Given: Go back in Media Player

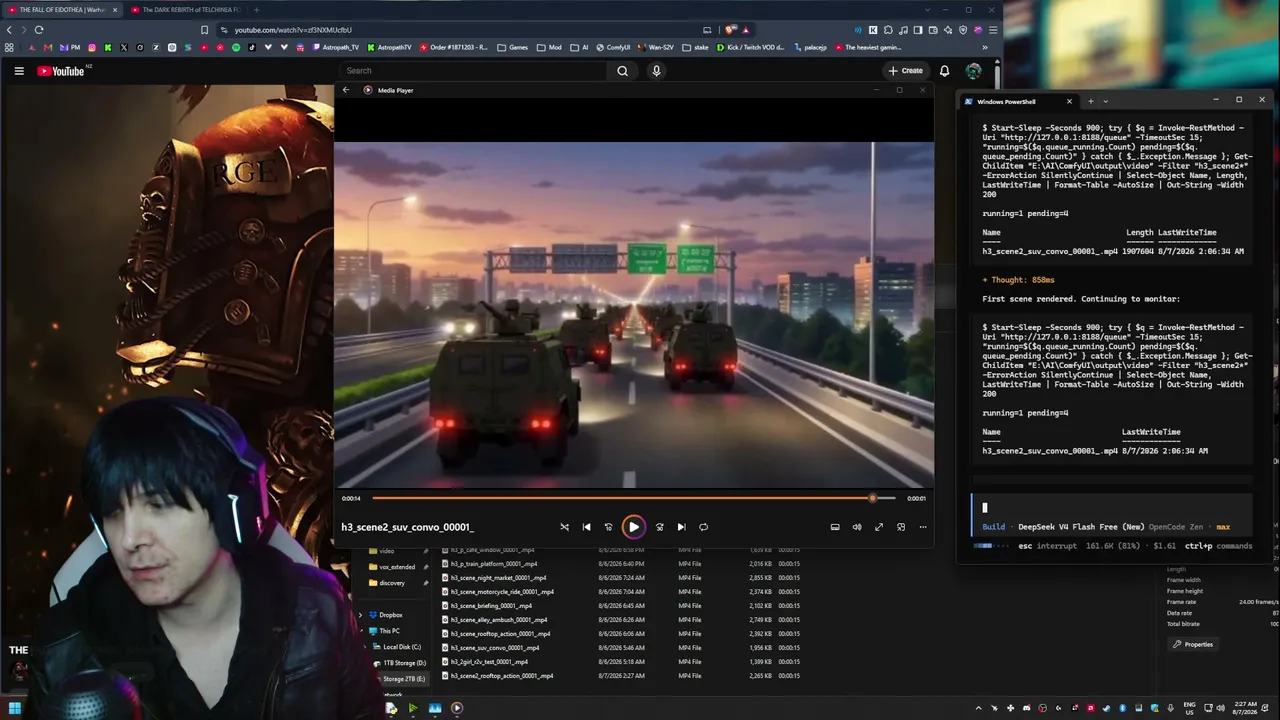Looking at the screenshot, I should [346, 90].
